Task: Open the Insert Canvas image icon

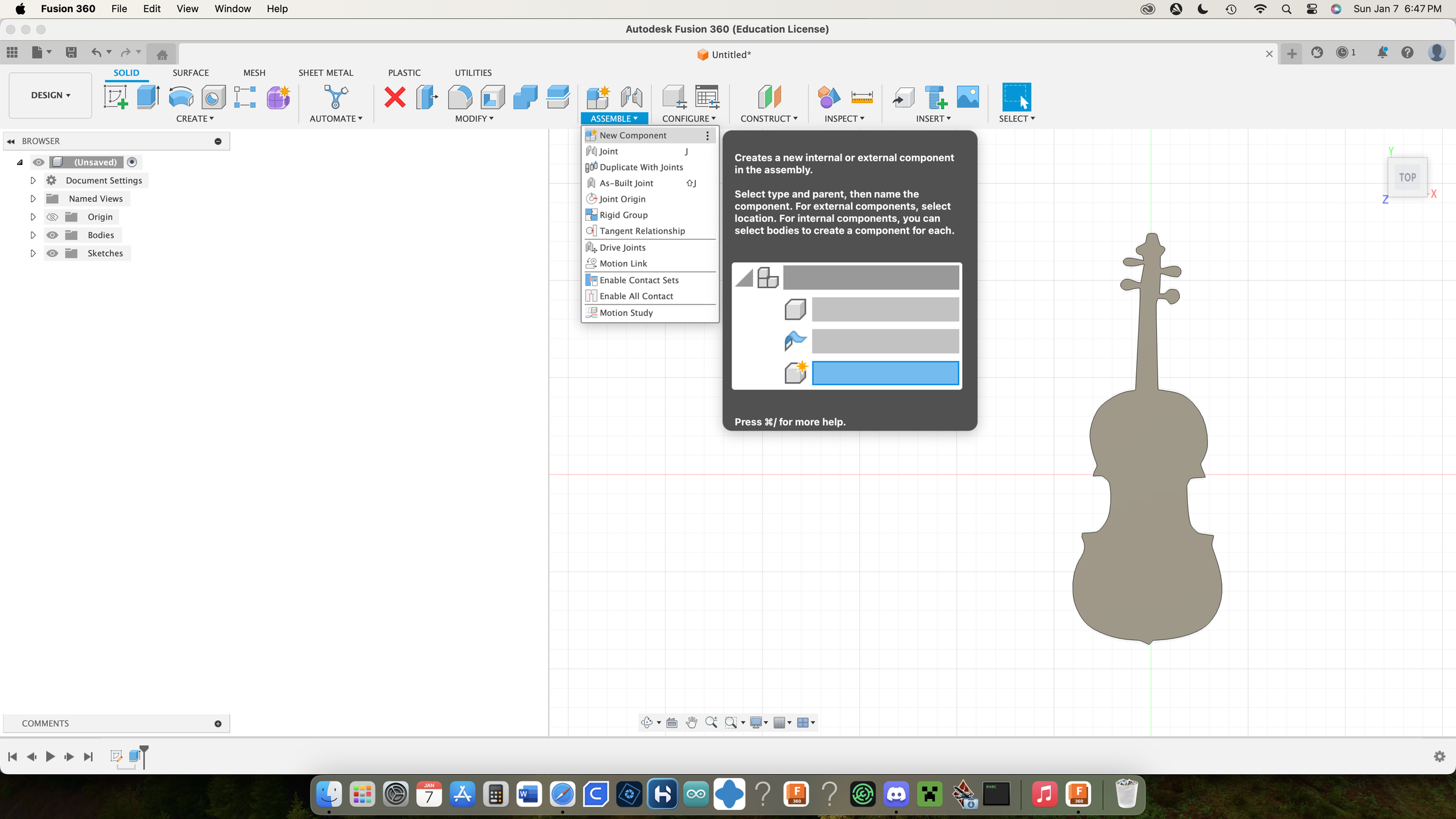Action: (968, 97)
